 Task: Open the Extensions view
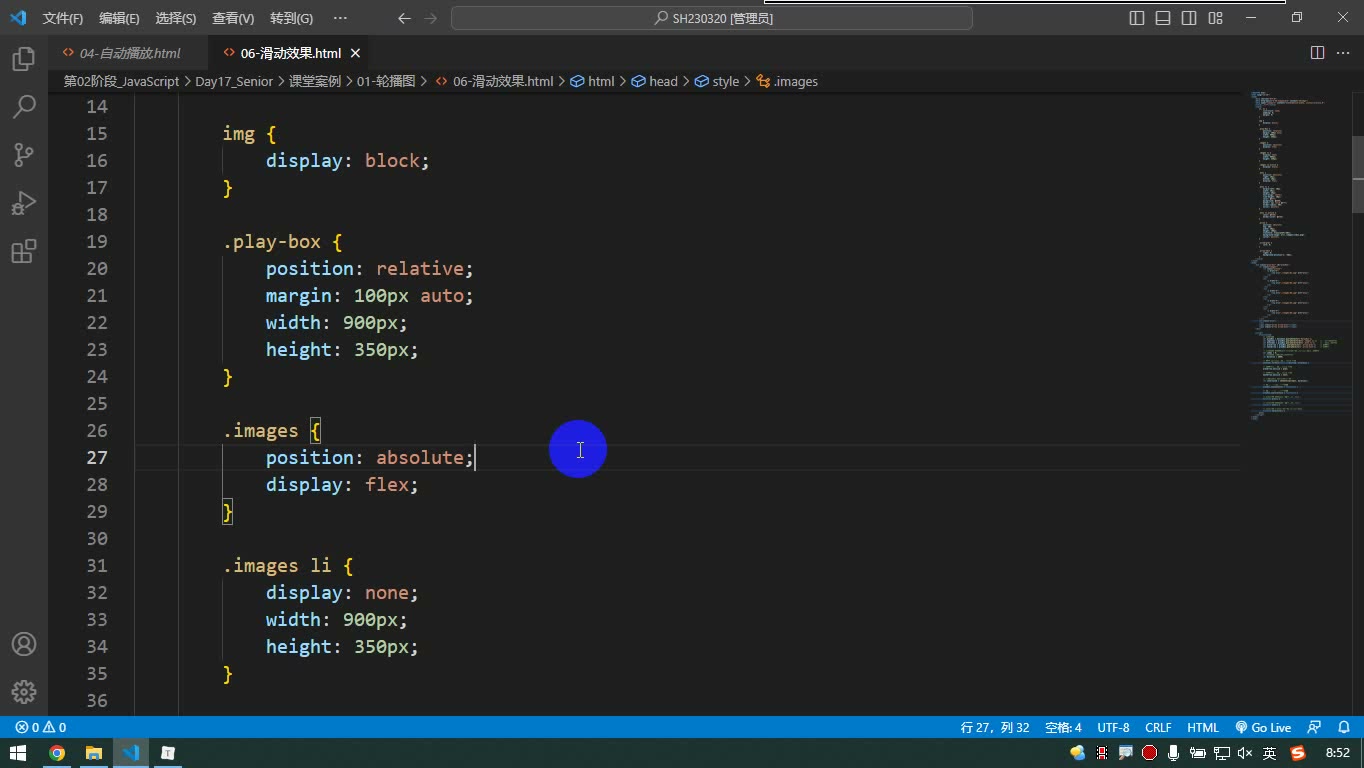tap(24, 251)
